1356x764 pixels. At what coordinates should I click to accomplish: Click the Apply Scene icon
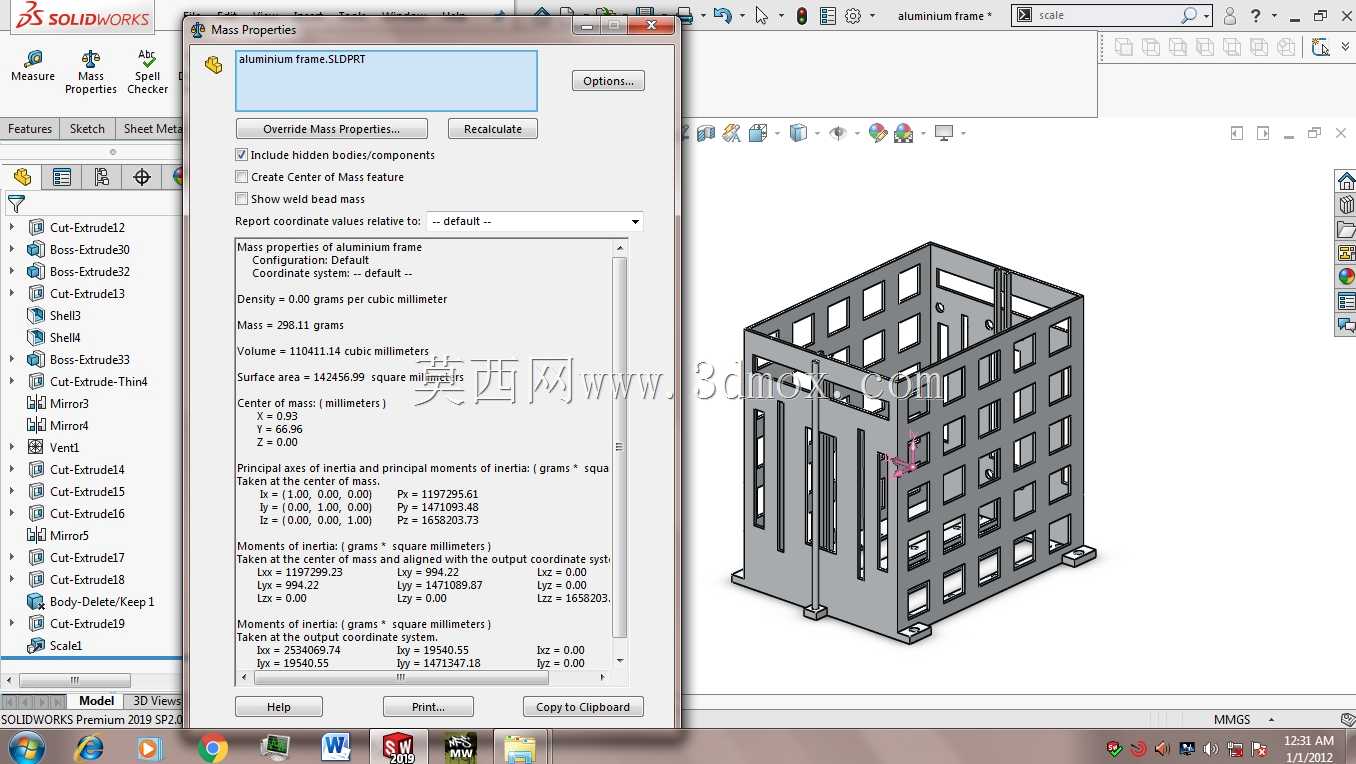(x=904, y=133)
